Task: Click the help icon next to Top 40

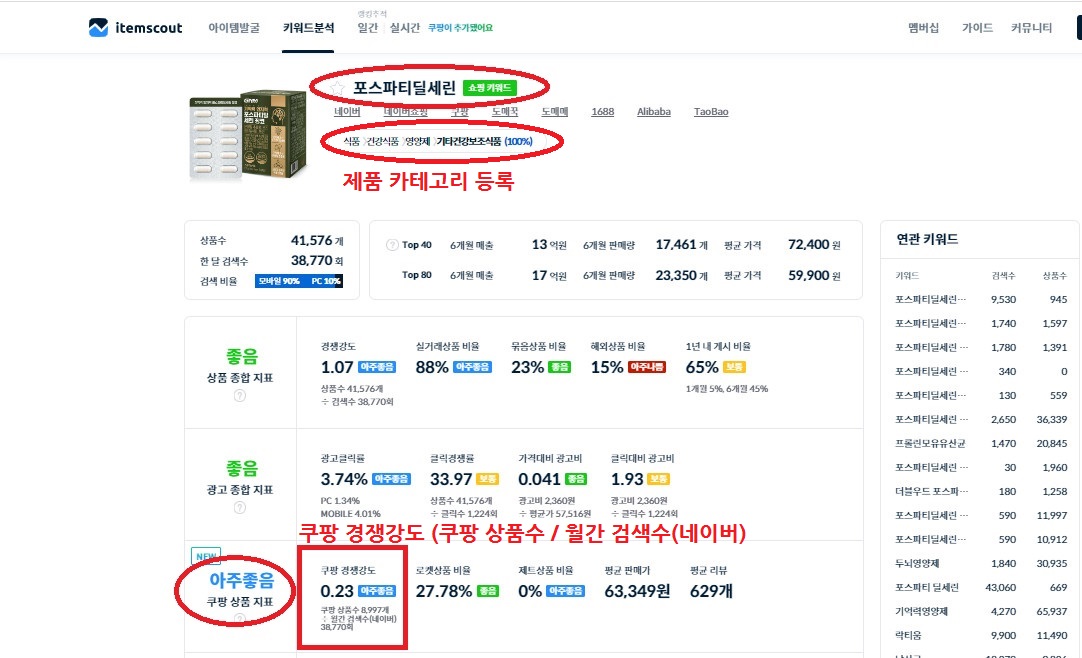Action: [392, 245]
